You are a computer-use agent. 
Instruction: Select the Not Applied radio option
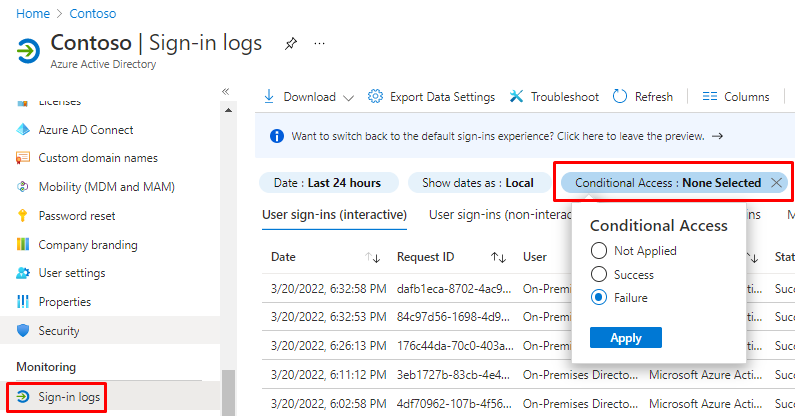click(x=599, y=251)
